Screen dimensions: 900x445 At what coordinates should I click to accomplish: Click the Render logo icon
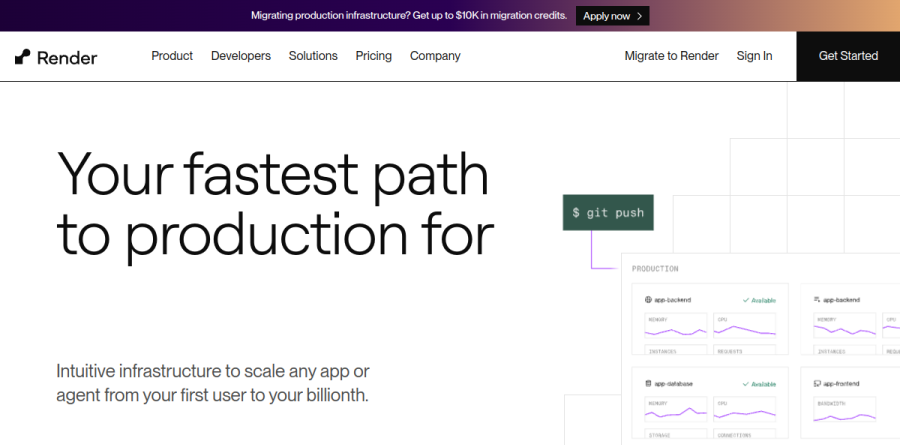coord(22,57)
